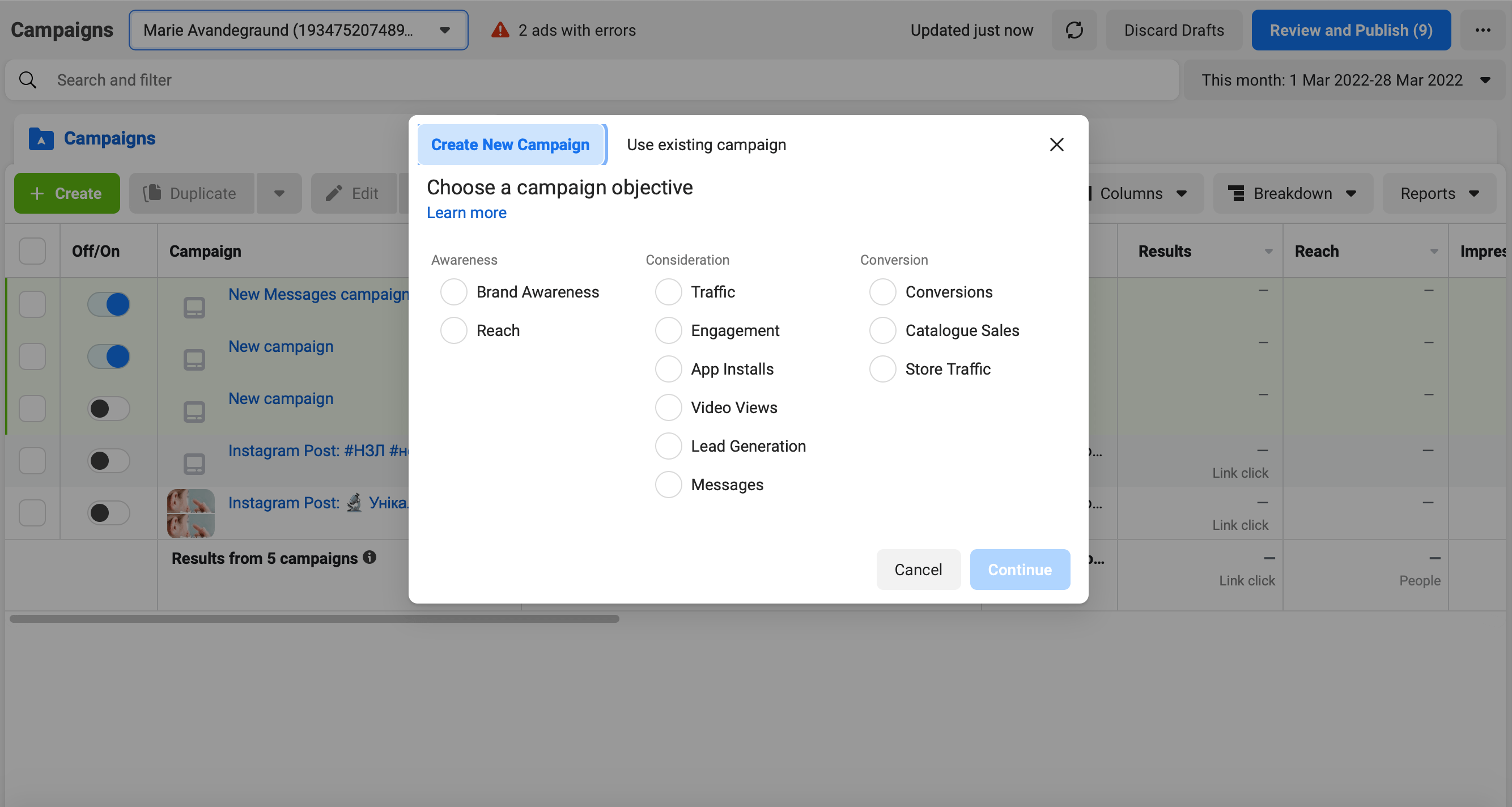Click the Discard Drafts button
Viewport: 1512px width, 807px height.
click(x=1174, y=30)
